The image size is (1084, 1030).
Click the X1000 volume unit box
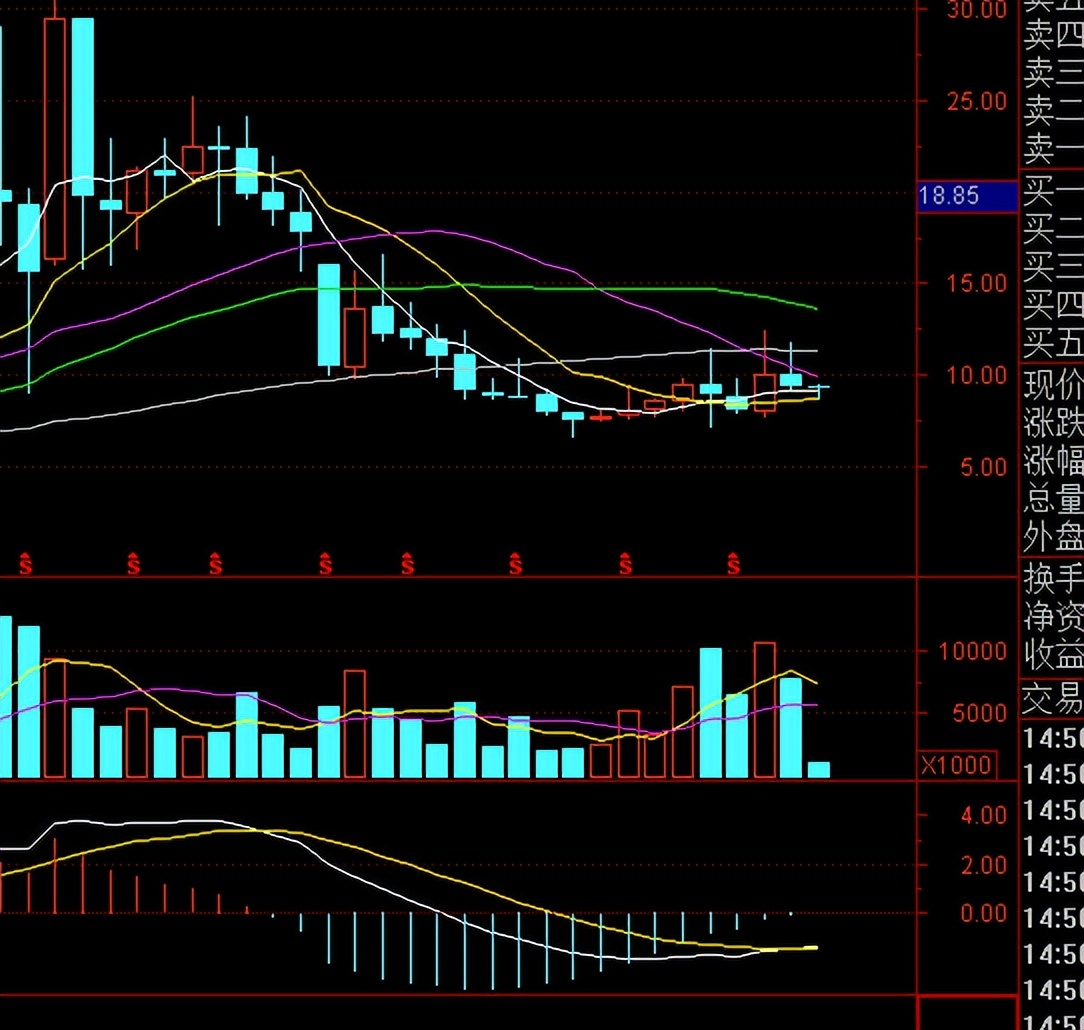(x=956, y=765)
